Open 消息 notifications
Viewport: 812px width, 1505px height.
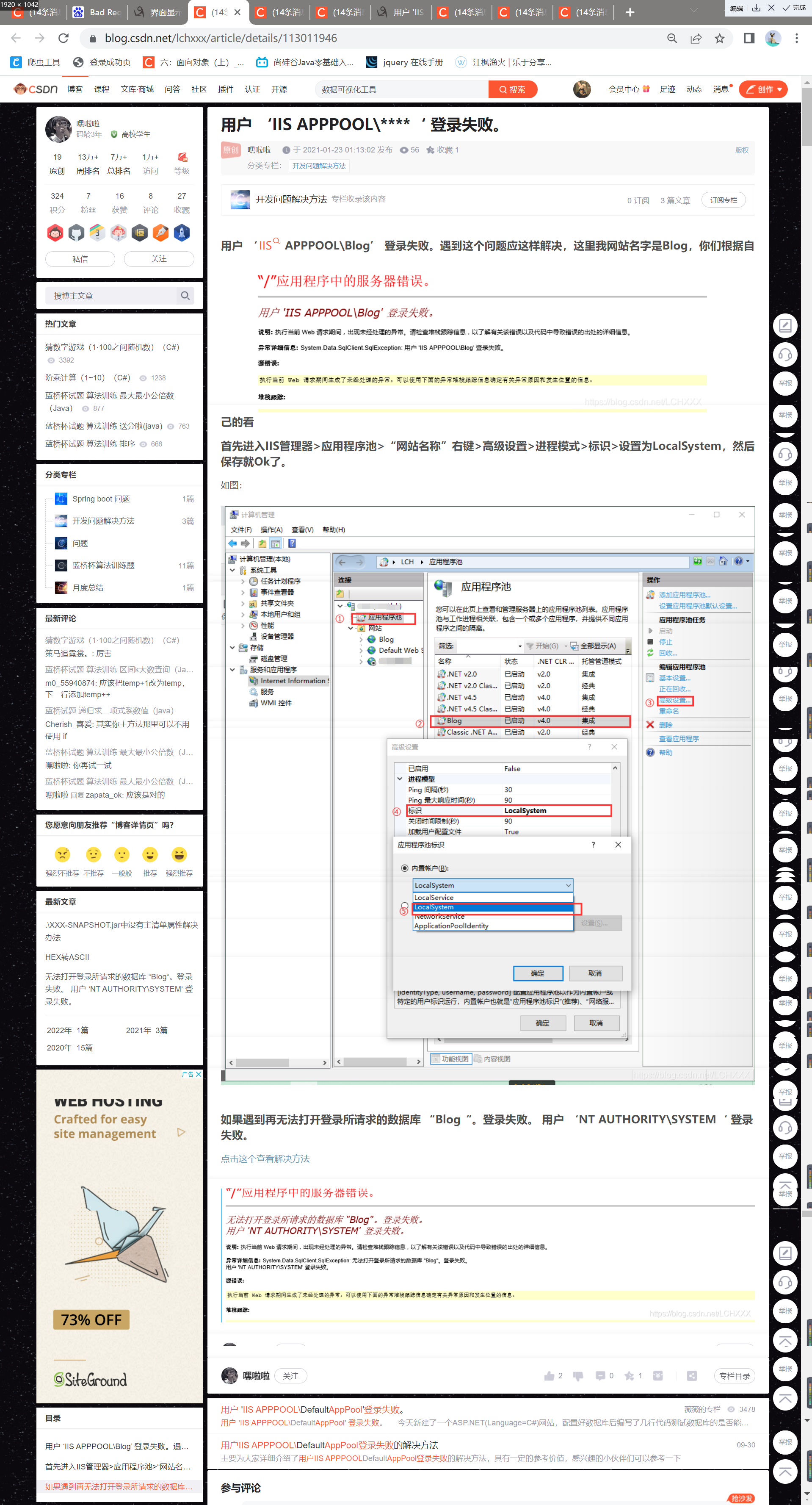click(721, 89)
